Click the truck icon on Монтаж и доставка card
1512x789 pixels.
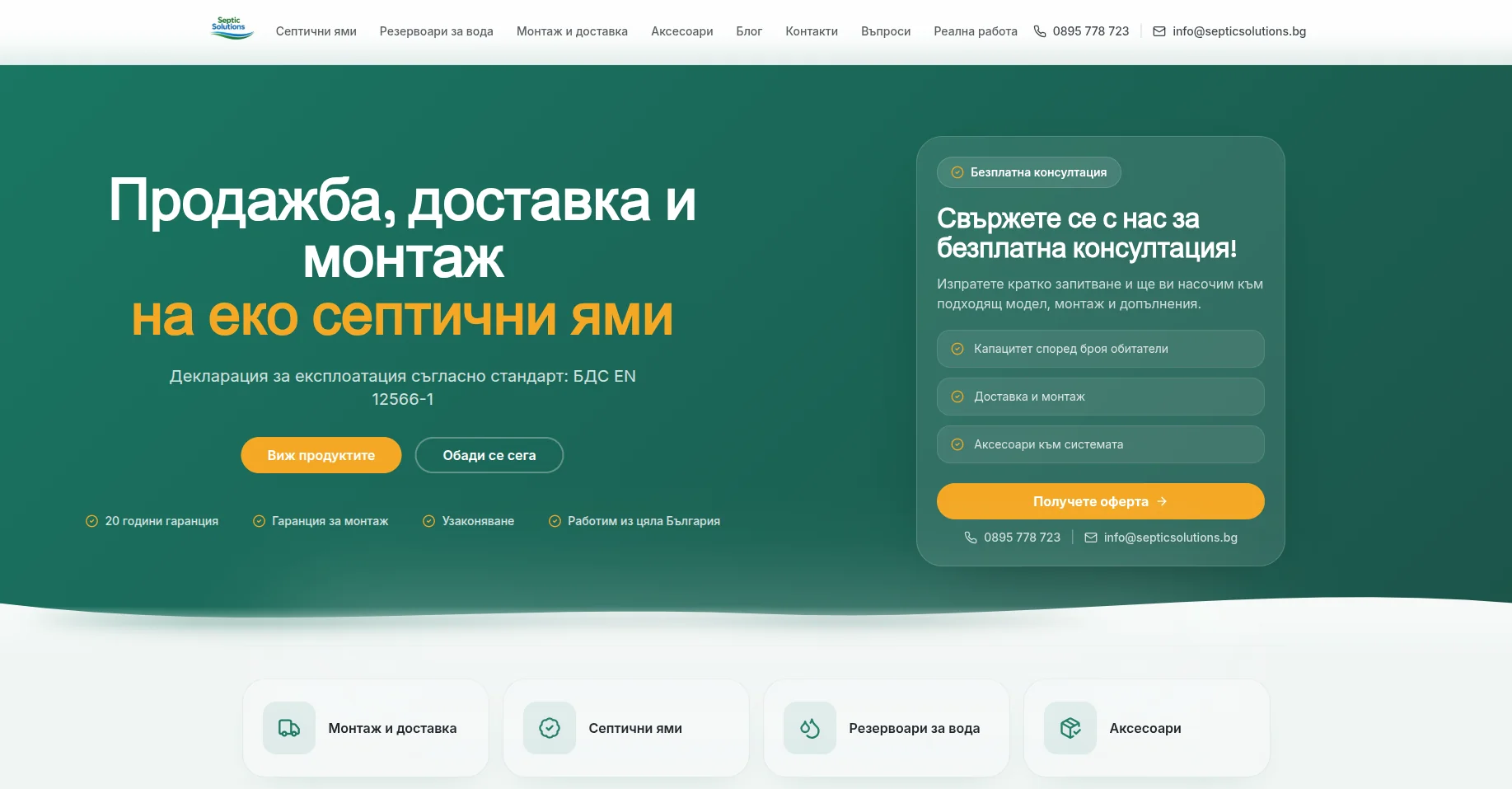click(289, 728)
